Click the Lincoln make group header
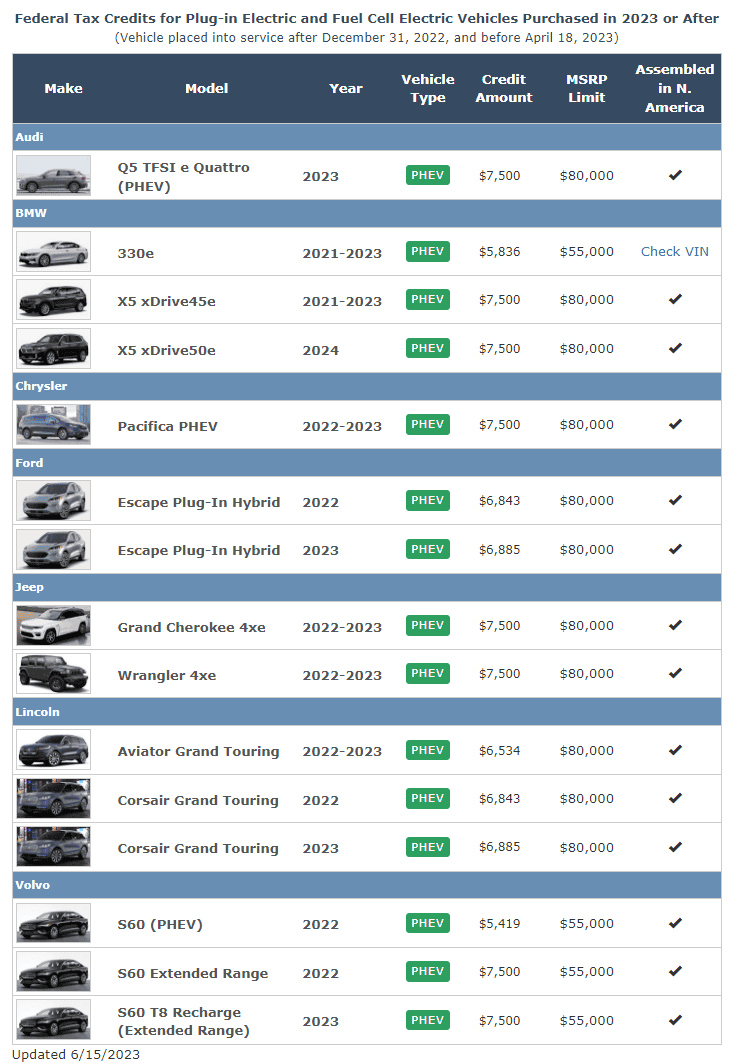 pyautogui.click(x=367, y=712)
